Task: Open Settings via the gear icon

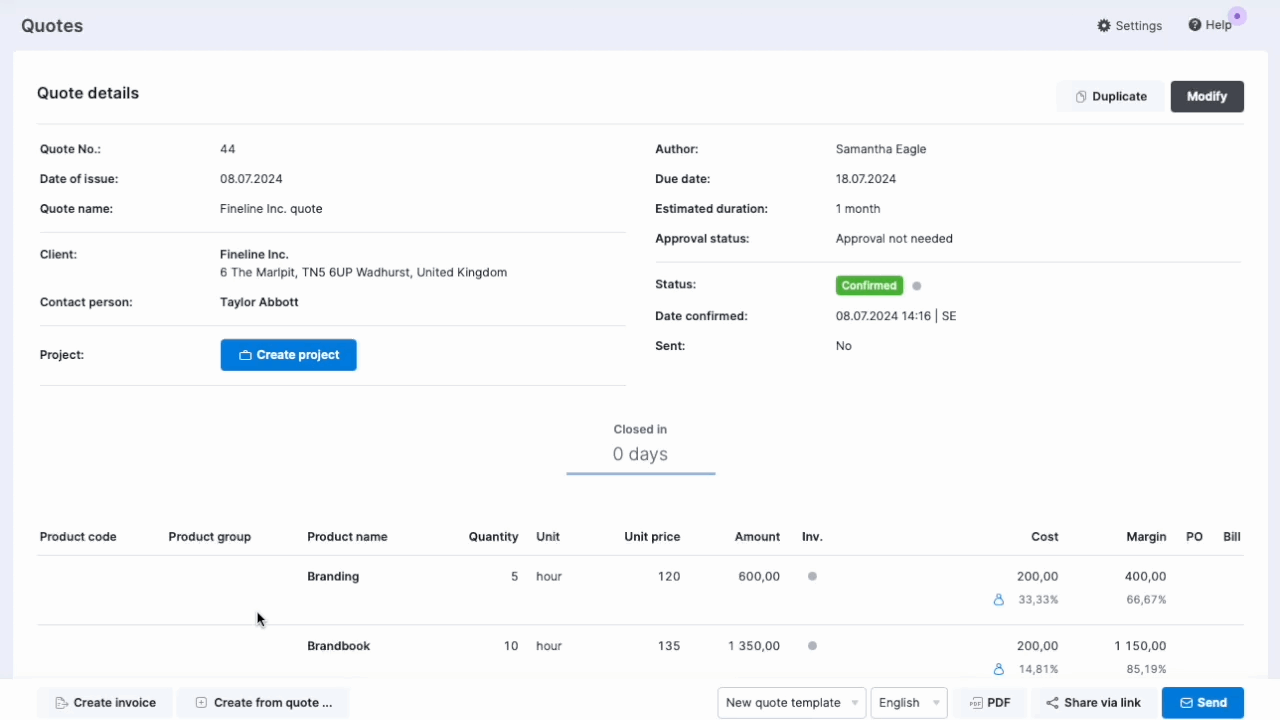Action: (x=1104, y=25)
